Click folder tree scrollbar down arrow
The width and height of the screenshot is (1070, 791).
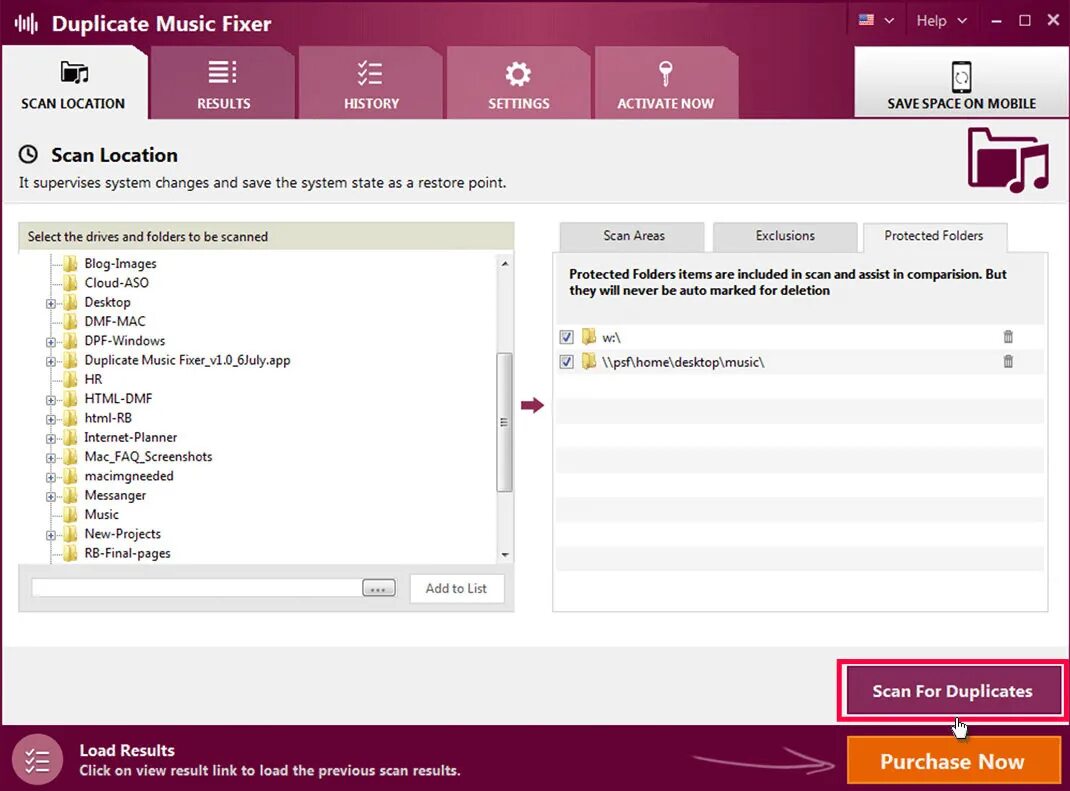tap(504, 555)
